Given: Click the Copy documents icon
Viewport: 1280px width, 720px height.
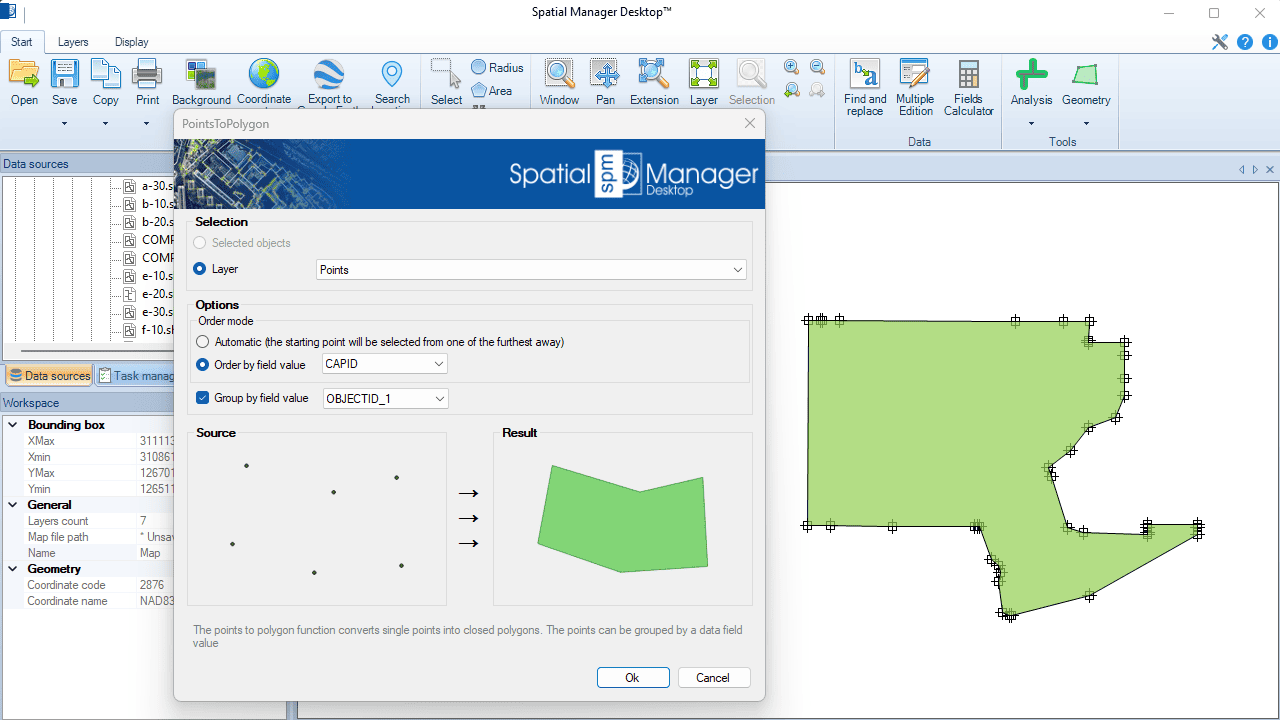Looking at the screenshot, I should point(105,74).
